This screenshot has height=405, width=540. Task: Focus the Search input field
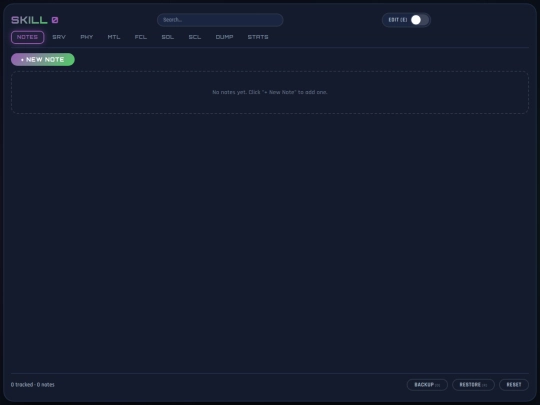click(220, 20)
